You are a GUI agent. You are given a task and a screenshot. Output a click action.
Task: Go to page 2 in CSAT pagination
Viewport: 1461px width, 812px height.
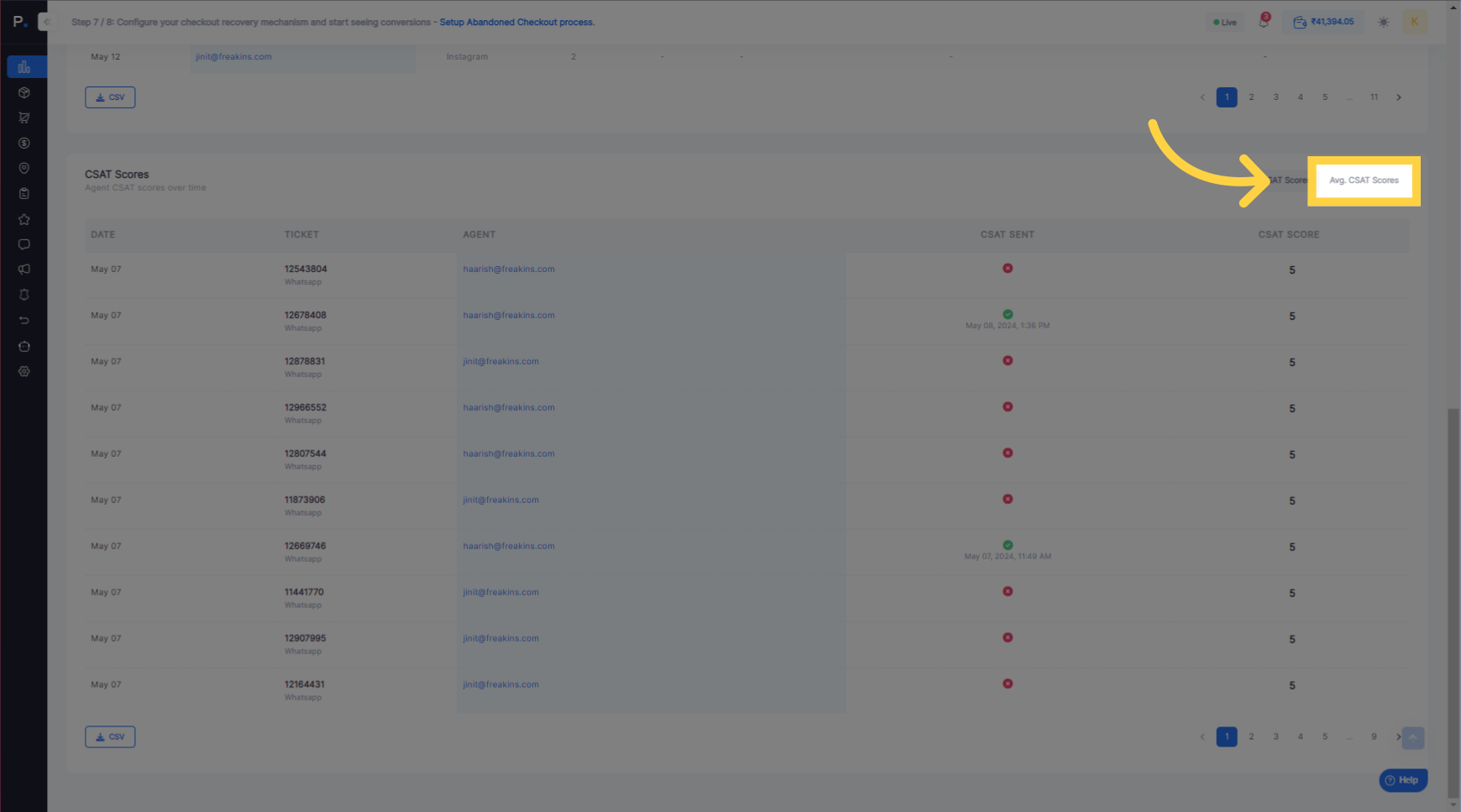pos(1251,737)
